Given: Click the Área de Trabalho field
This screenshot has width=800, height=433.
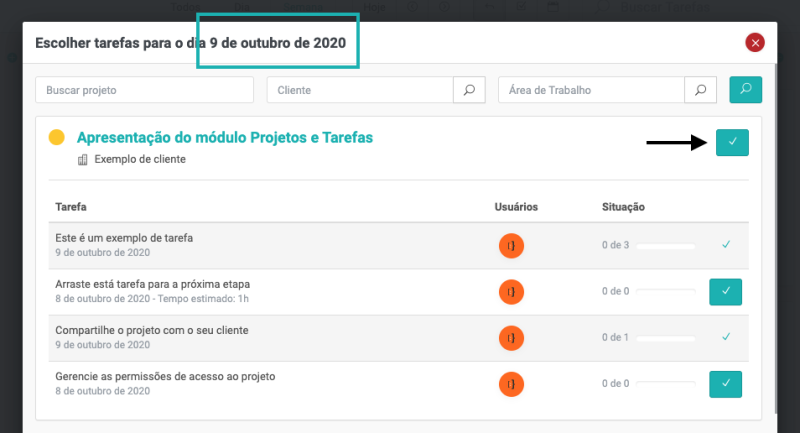Looking at the screenshot, I should [x=591, y=90].
